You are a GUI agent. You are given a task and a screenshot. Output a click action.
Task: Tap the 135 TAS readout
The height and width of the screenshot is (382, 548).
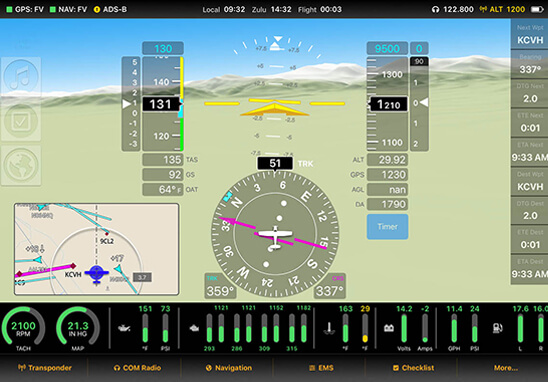tap(163, 160)
